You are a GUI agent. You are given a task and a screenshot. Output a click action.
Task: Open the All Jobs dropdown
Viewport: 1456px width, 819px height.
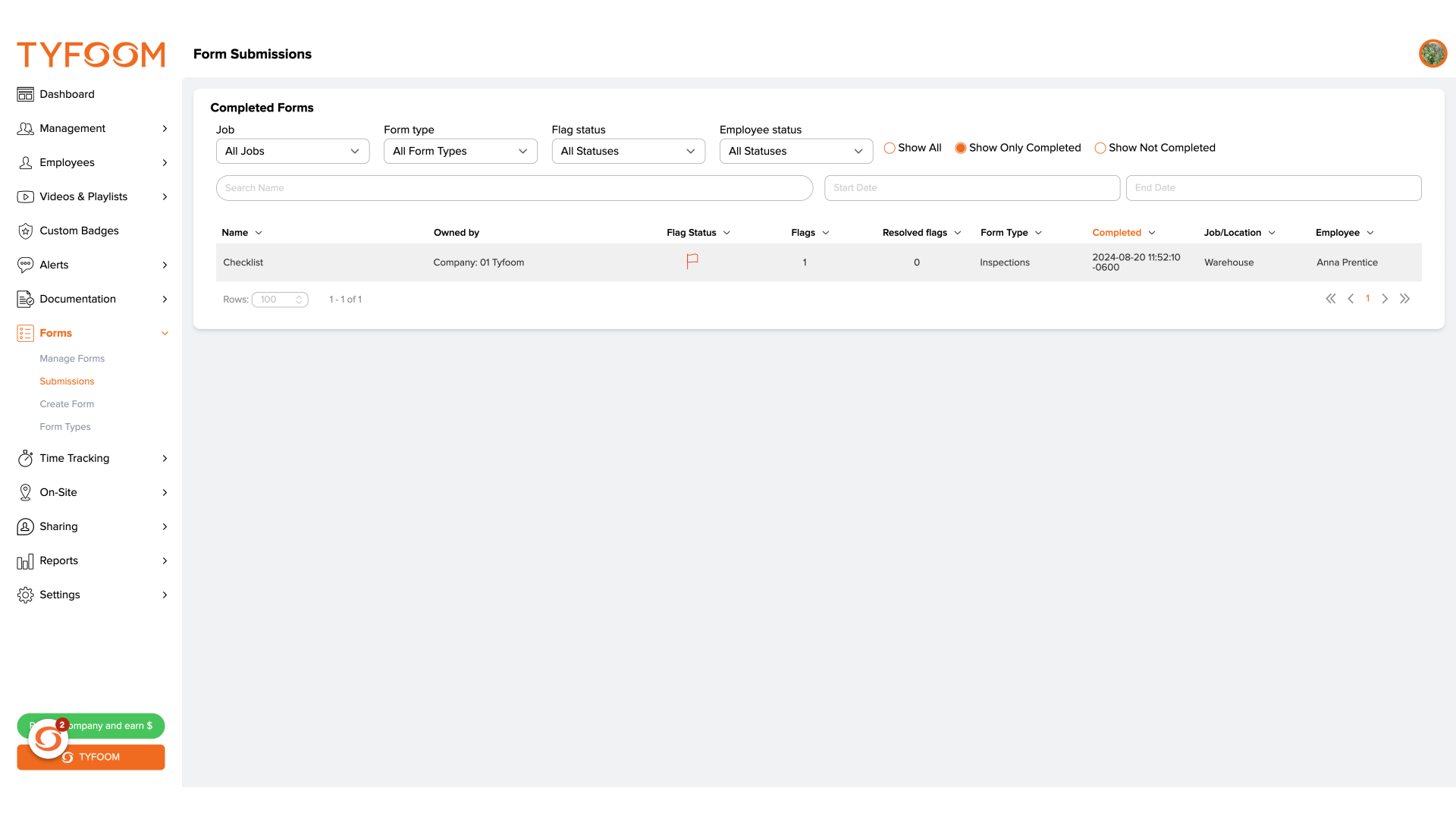(293, 151)
